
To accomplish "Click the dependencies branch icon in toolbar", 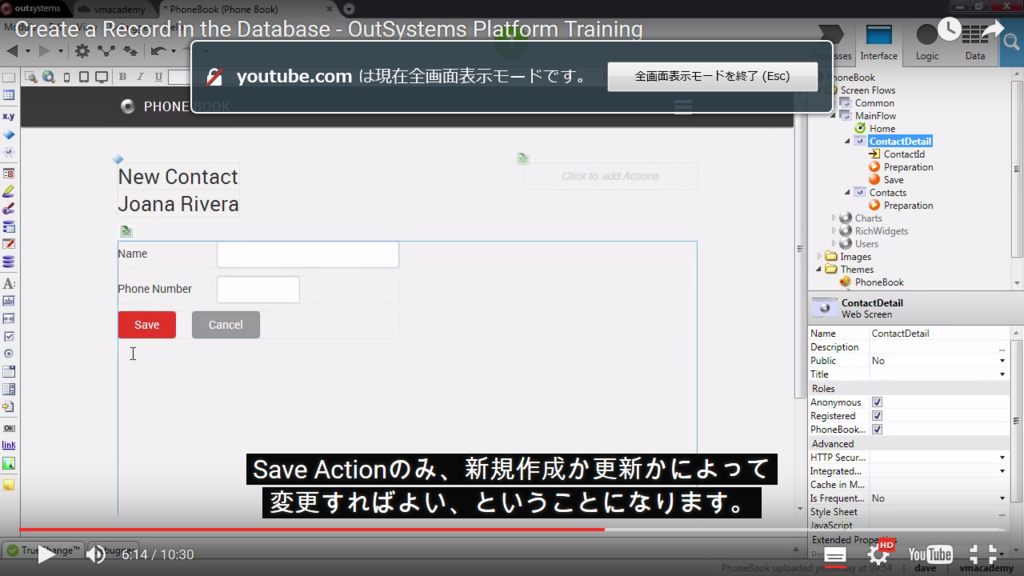I will [106, 51].
